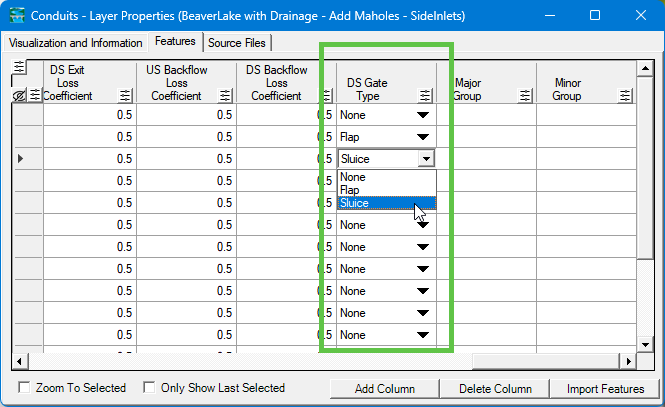
Task: Click the row options icon beside the eye
Action: coord(35,96)
